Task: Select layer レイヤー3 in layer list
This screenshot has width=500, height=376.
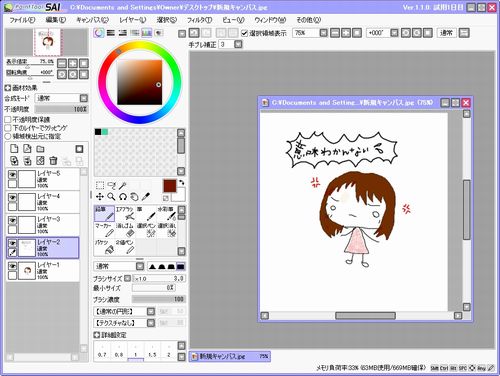Action: pyautogui.click(x=43, y=224)
